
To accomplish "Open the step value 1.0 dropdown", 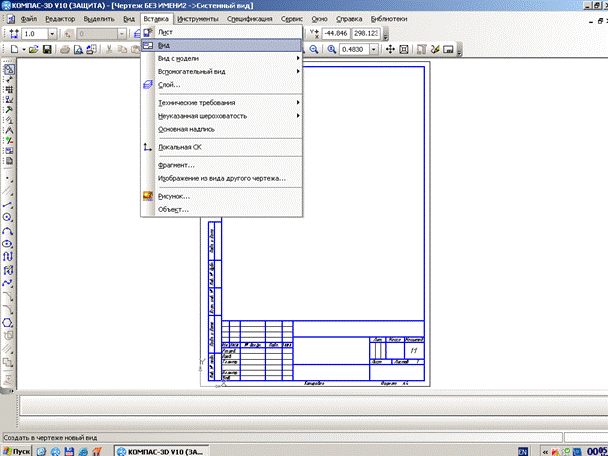I will 52,34.
